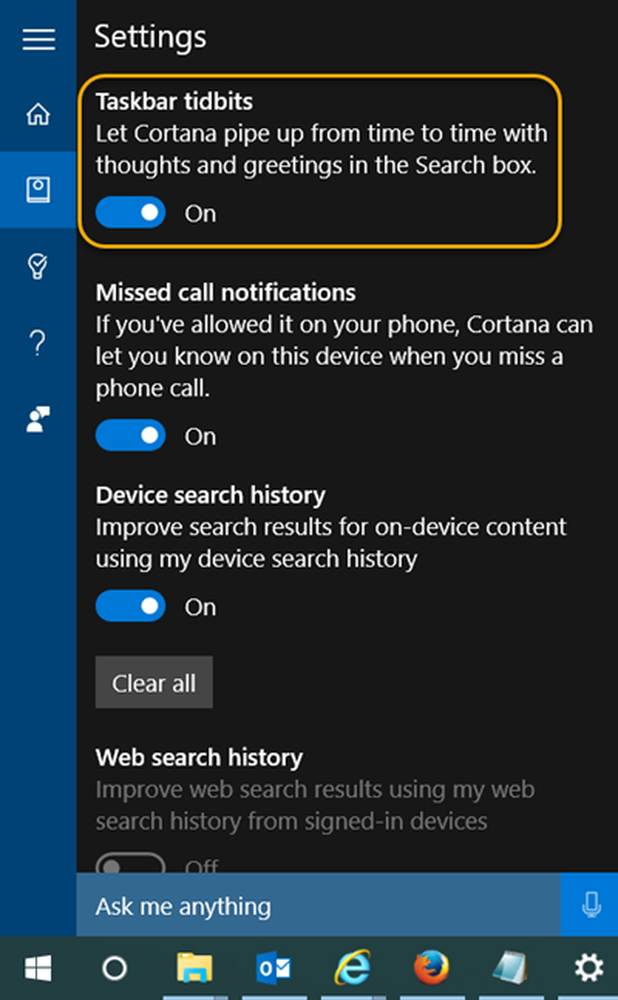
Task: Click the Taskbar tidbits heading
Action: 174,102
